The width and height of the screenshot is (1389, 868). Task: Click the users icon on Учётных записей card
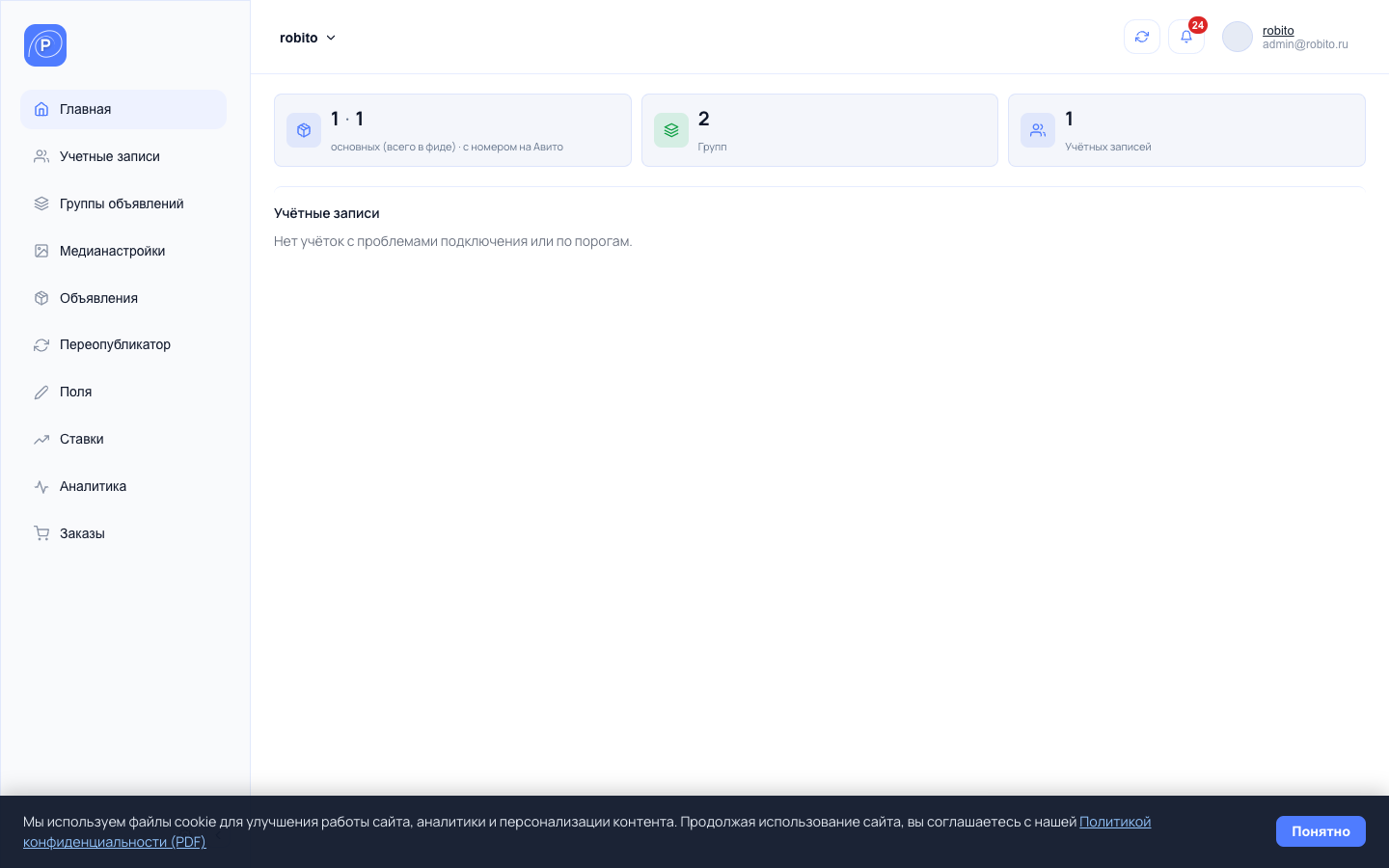(x=1038, y=130)
